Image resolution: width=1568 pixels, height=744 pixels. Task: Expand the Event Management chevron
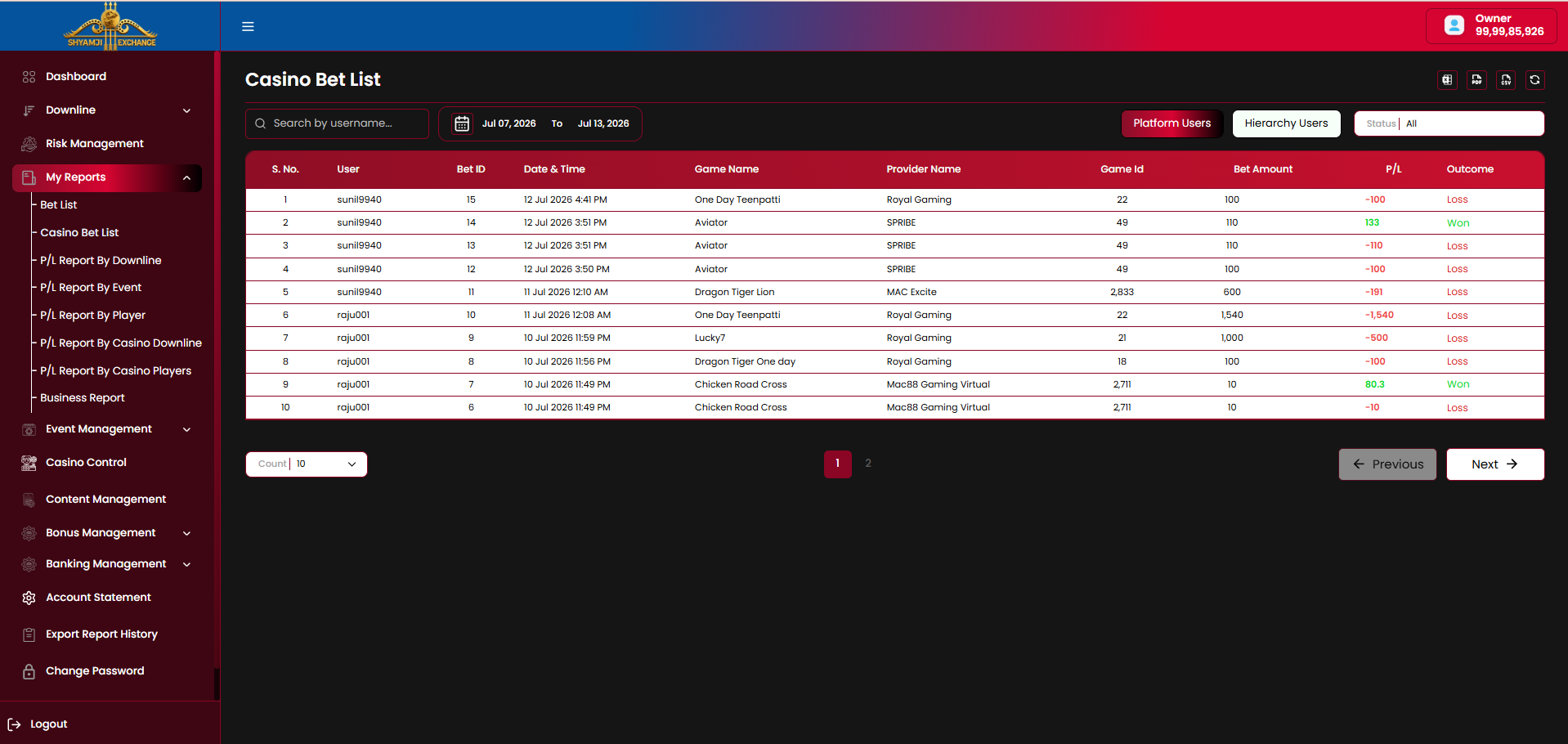pos(186,429)
